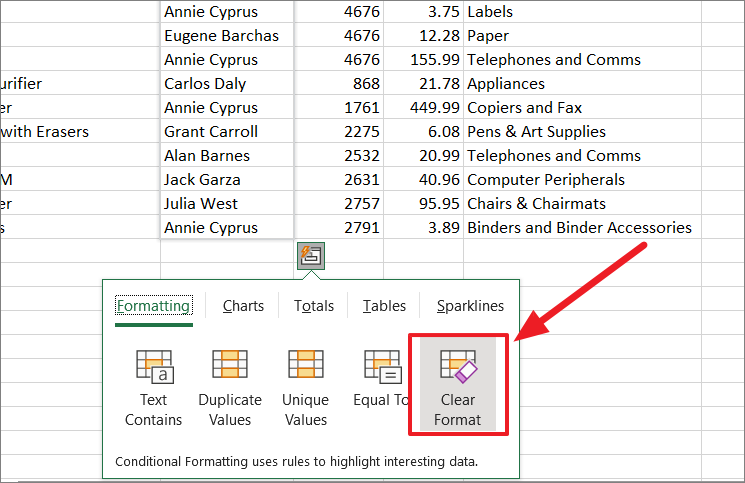Select the Pens & Art Supplies cell
This screenshot has height=483, width=745.
(x=582, y=132)
